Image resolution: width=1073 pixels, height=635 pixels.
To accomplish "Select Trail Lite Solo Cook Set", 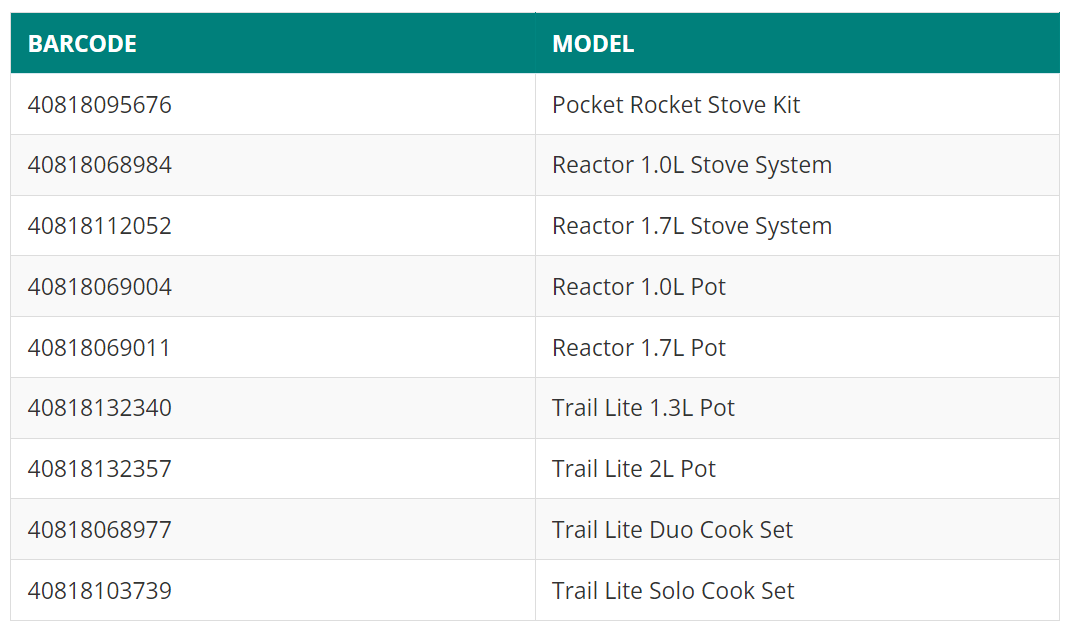I will click(x=673, y=591).
